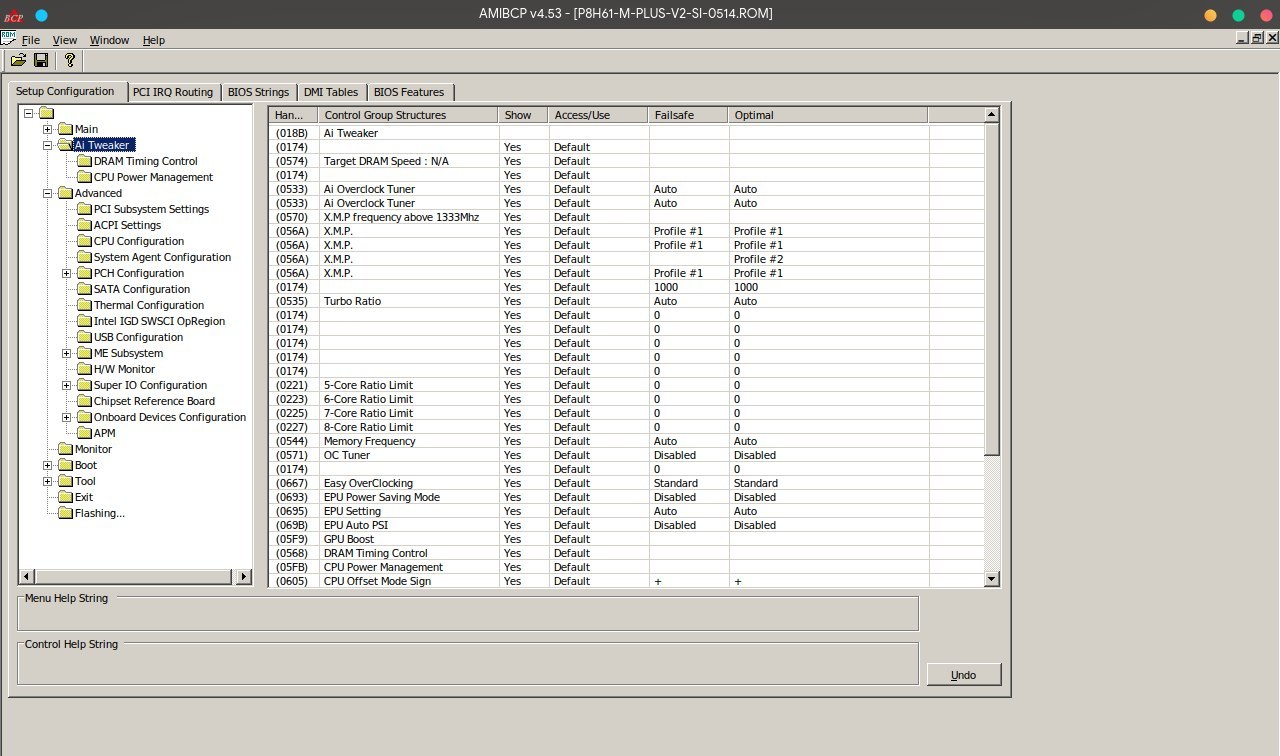The width and height of the screenshot is (1280, 756).
Task: Click the Access/Use column header
Action: click(x=598, y=115)
